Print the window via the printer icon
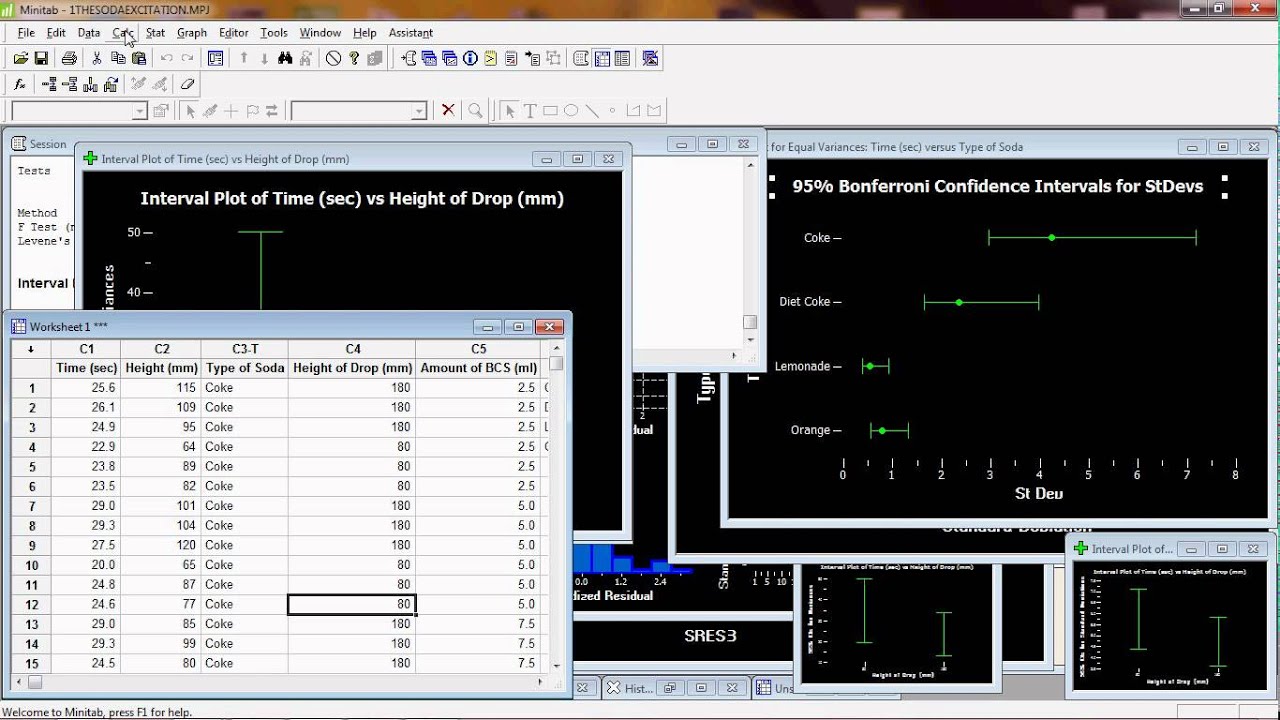The image size is (1280, 720). (69, 59)
